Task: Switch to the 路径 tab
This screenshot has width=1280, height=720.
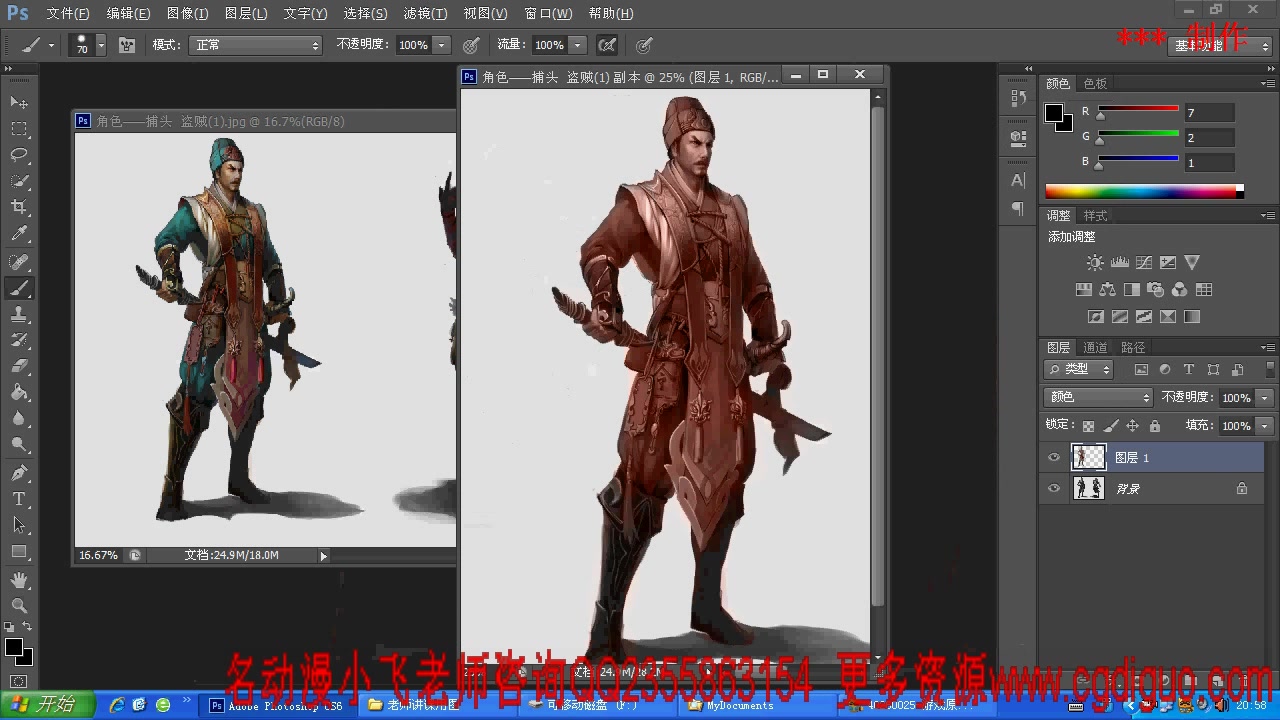Action: coord(1133,348)
